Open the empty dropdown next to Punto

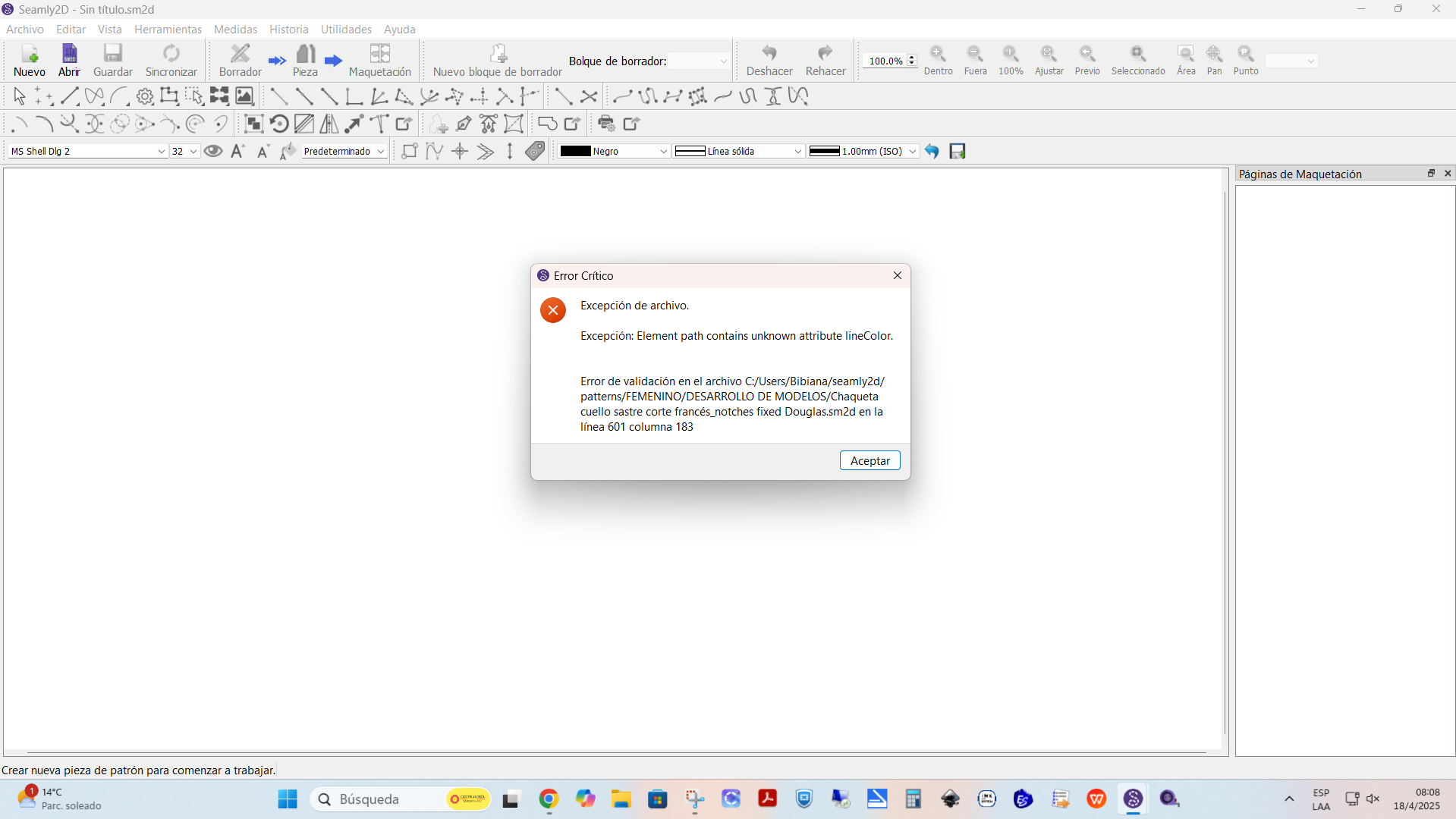[x=1291, y=61]
